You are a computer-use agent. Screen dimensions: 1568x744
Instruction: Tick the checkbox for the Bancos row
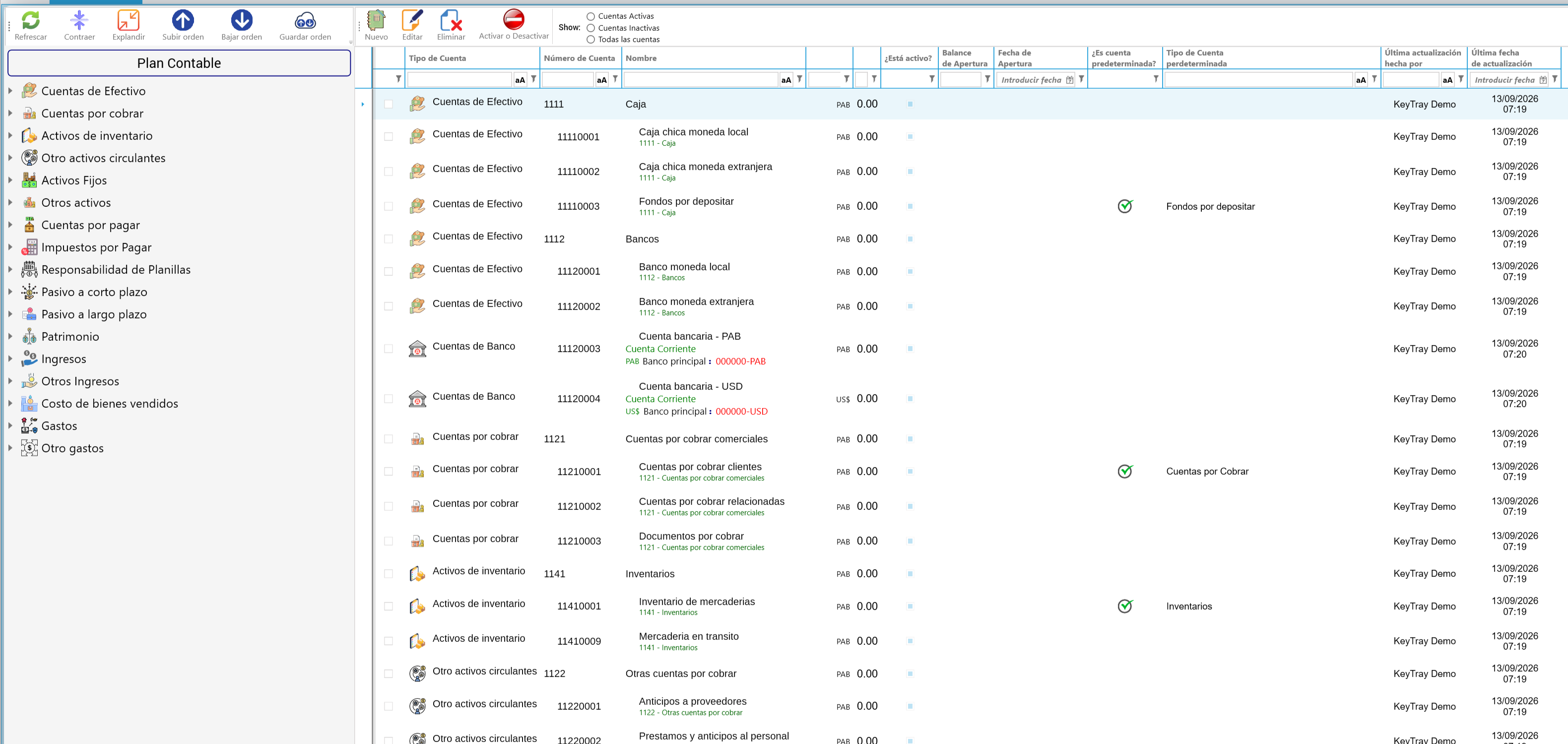pos(389,239)
